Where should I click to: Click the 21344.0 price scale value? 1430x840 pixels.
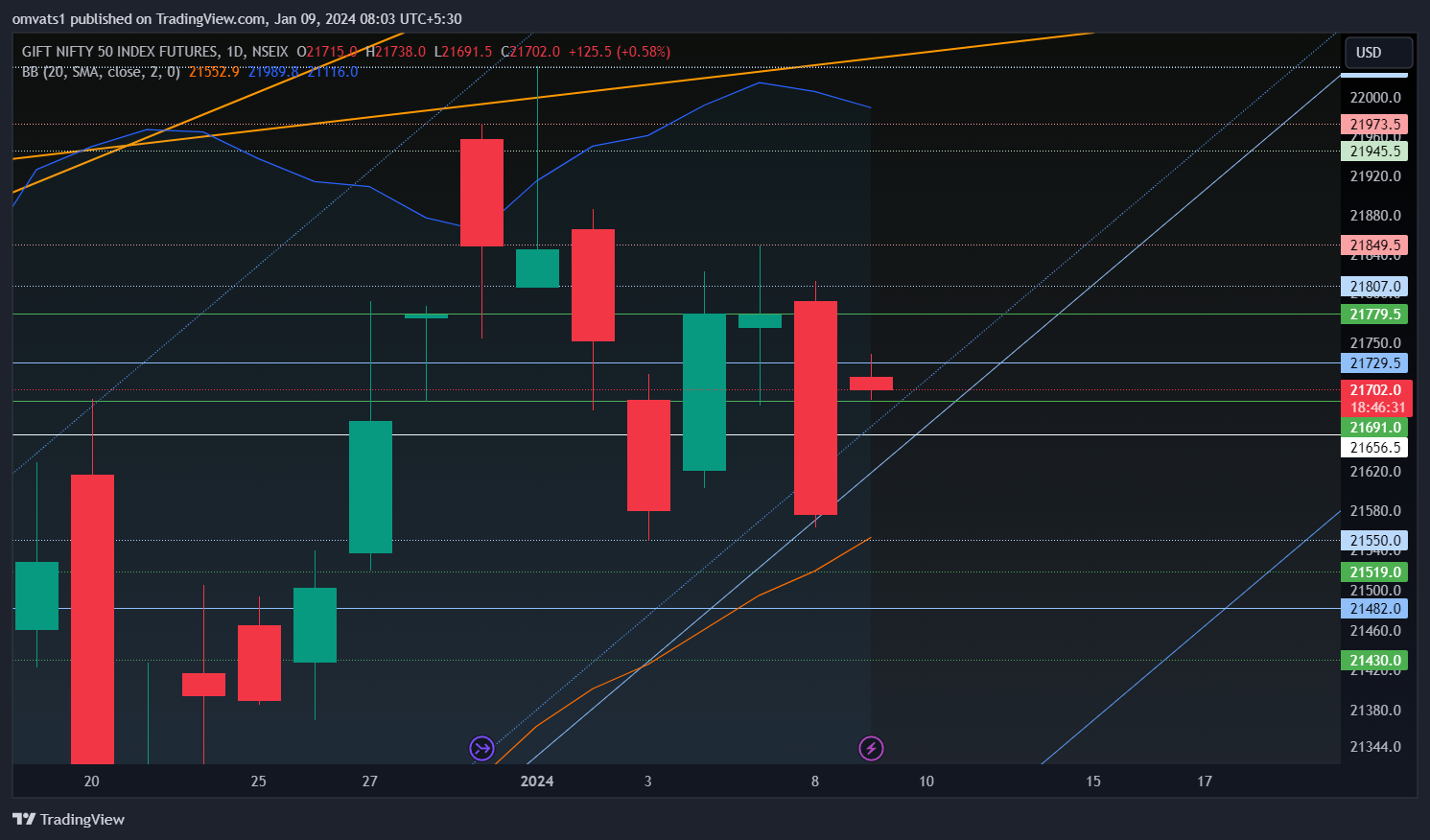pos(1375,747)
